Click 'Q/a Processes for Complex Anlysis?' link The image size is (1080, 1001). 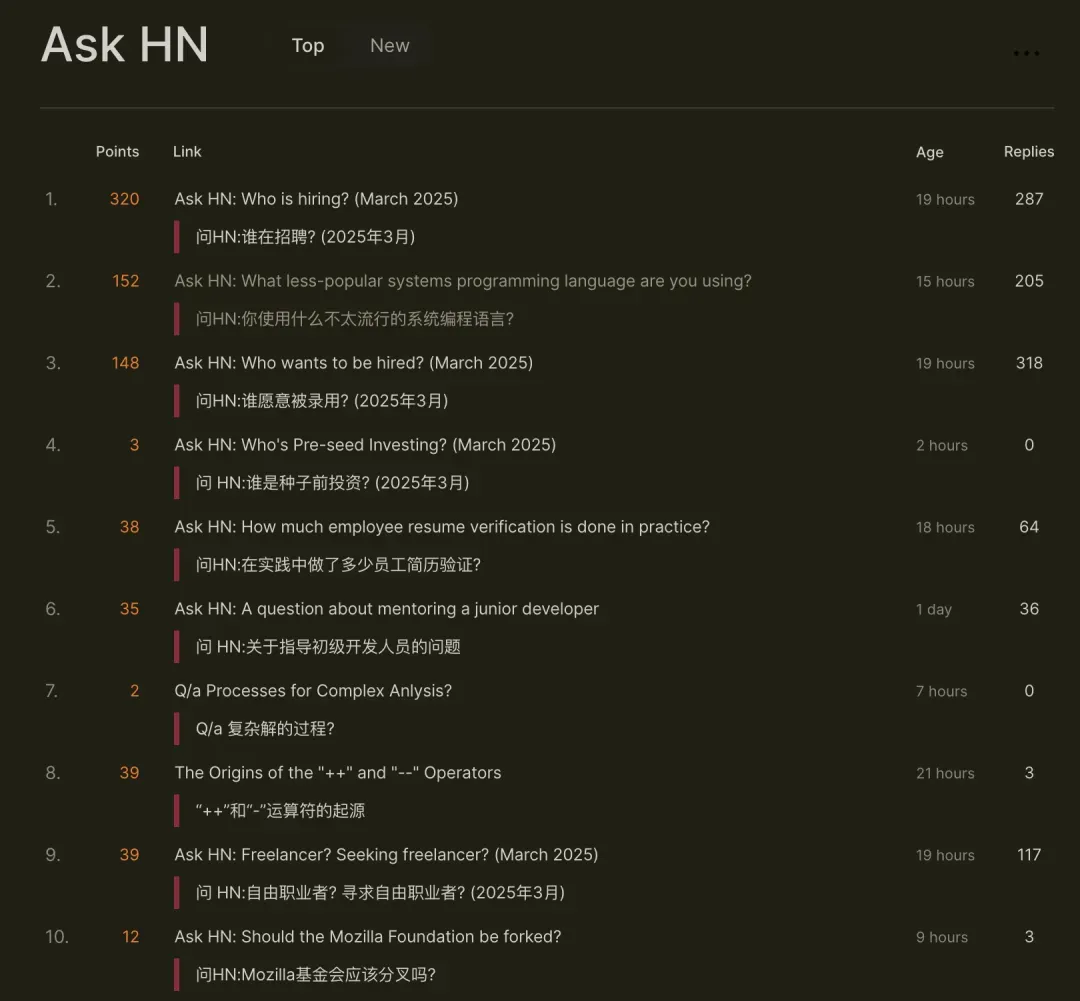(x=313, y=691)
